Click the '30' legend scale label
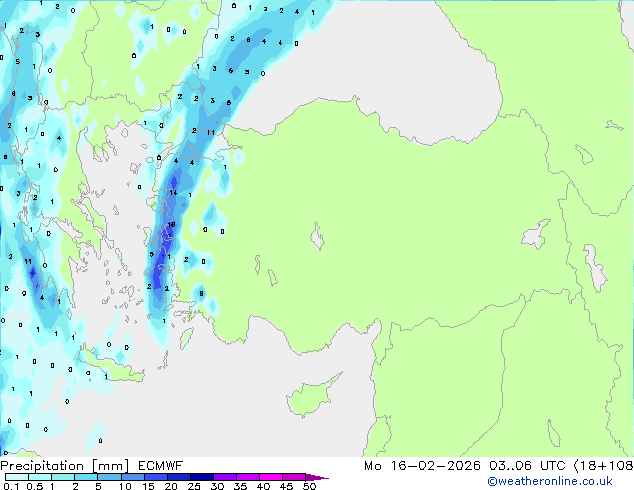 click(x=218, y=486)
